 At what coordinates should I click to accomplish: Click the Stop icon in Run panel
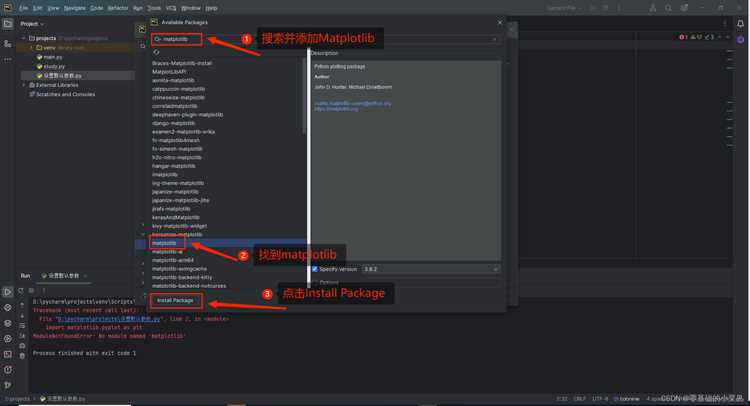pos(31,290)
